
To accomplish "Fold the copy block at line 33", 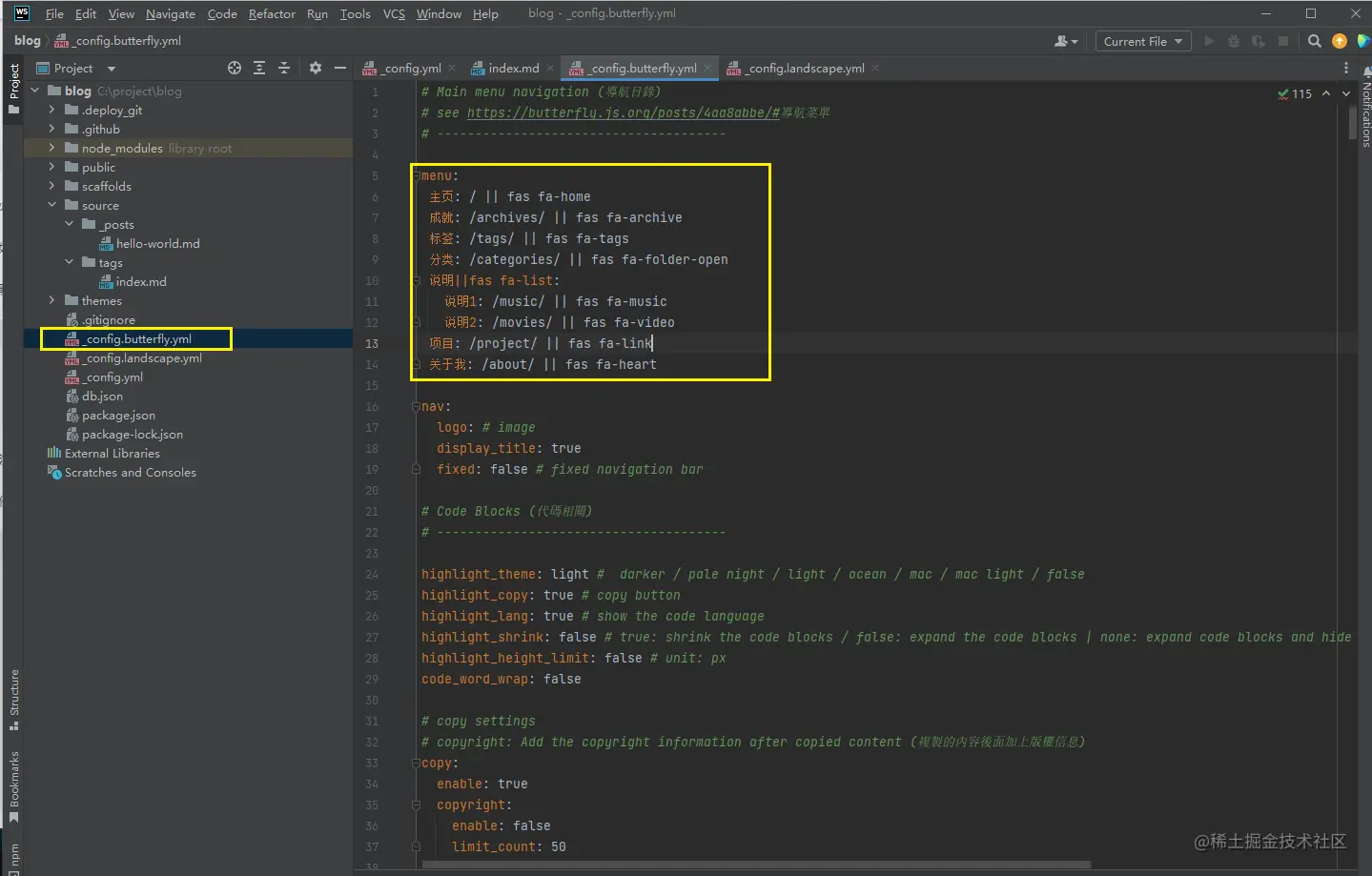I will point(416,763).
